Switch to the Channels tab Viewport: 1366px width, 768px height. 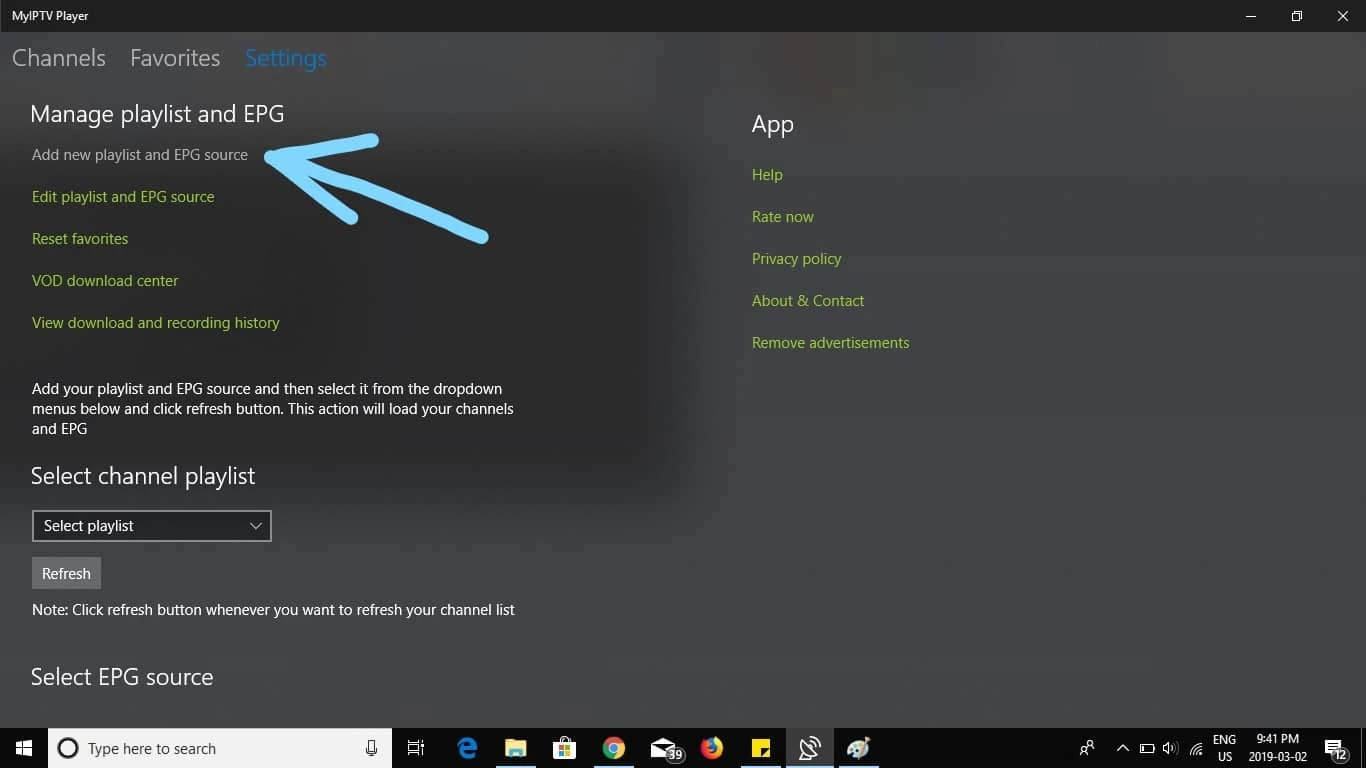pos(58,58)
